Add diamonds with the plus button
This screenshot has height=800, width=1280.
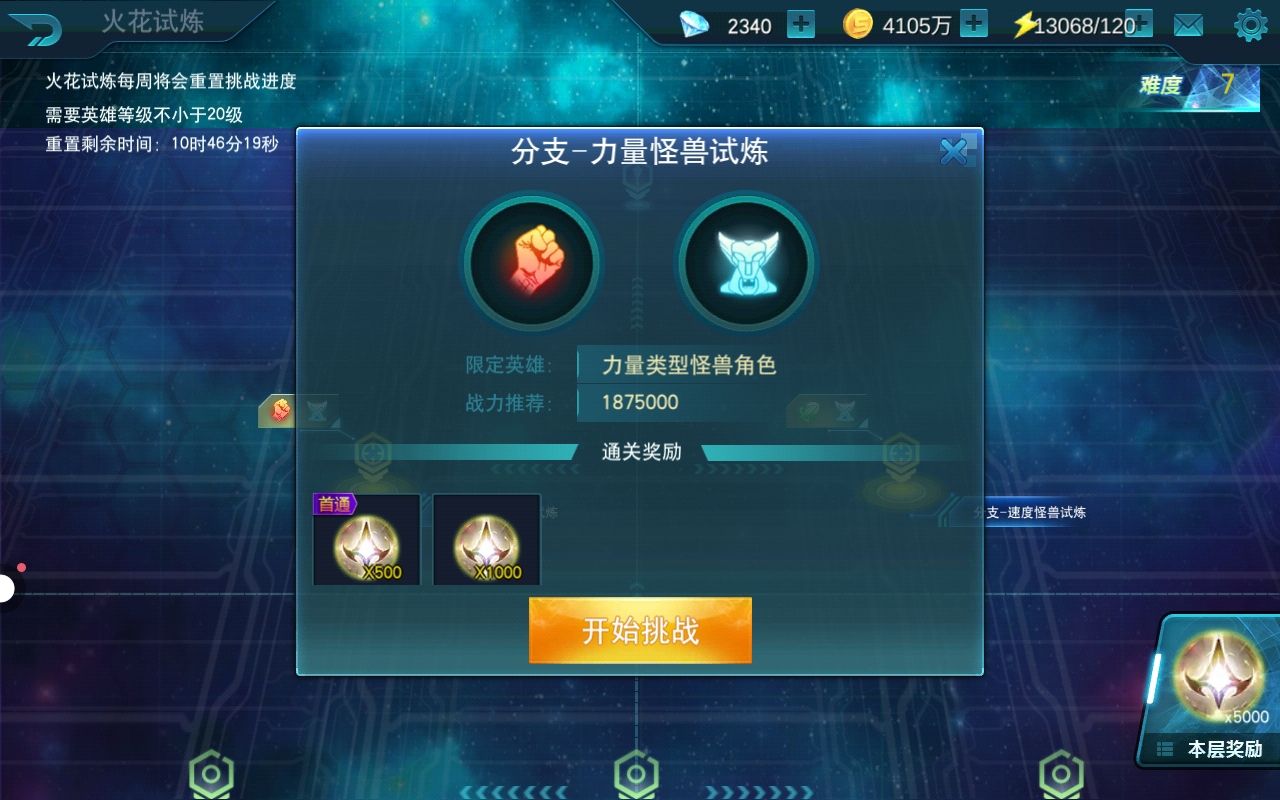coord(801,24)
